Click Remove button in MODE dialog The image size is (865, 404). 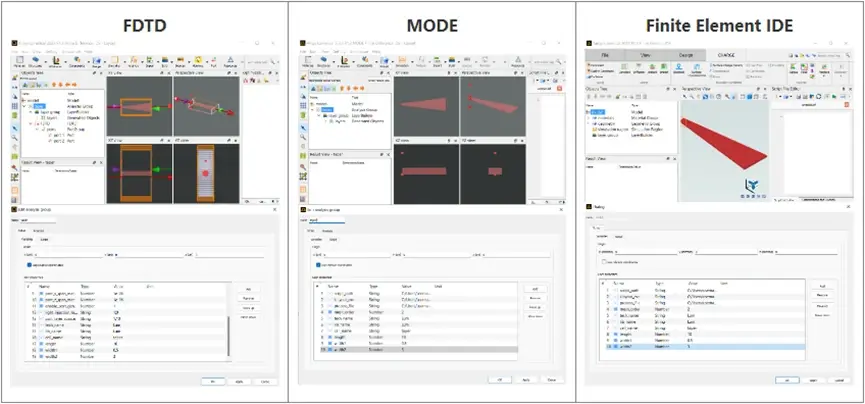(x=535, y=298)
